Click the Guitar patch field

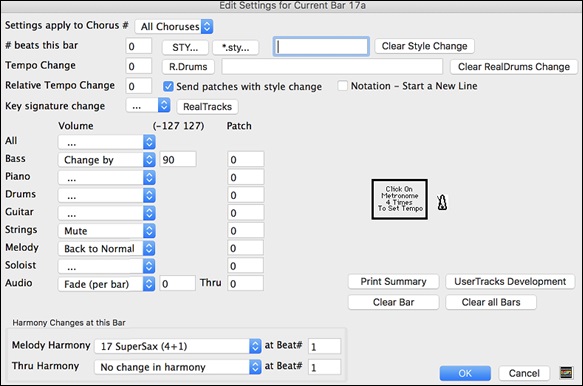point(245,213)
